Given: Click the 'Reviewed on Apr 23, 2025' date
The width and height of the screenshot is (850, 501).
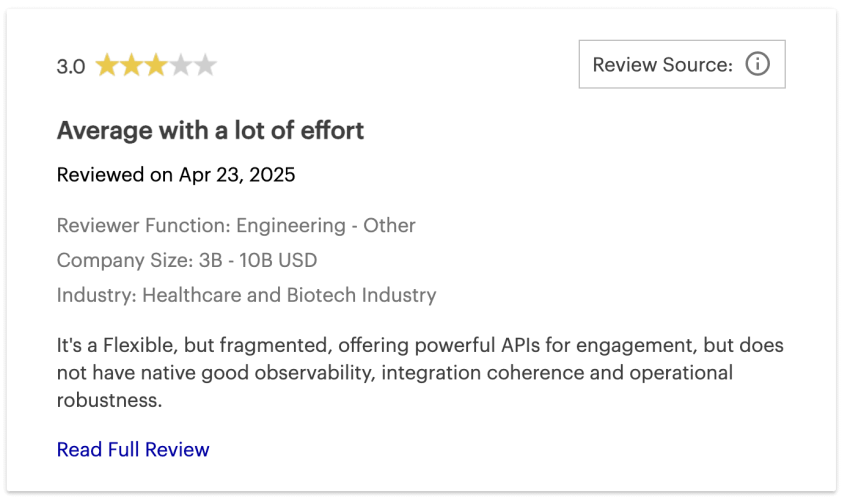Looking at the screenshot, I should pyautogui.click(x=176, y=175).
